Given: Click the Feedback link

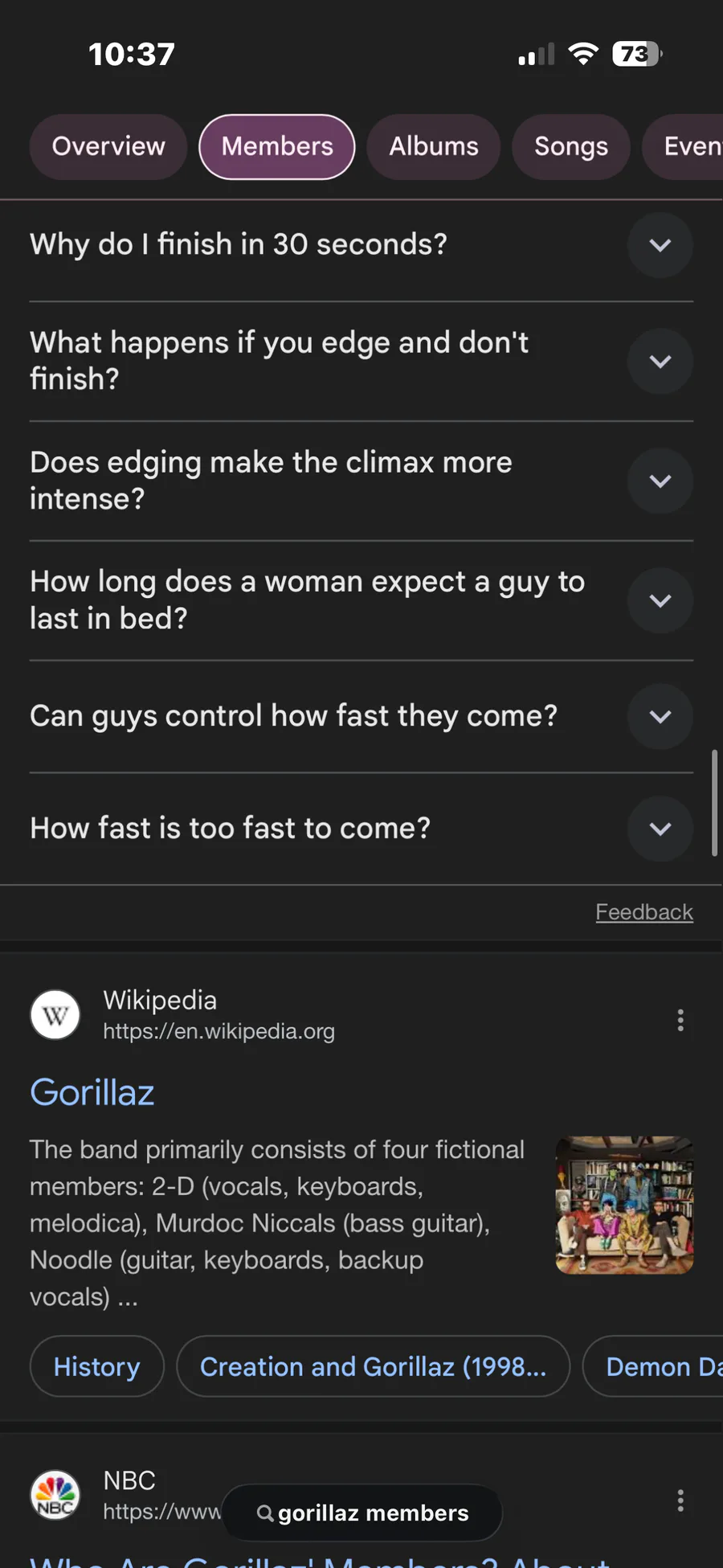Looking at the screenshot, I should [x=643, y=912].
